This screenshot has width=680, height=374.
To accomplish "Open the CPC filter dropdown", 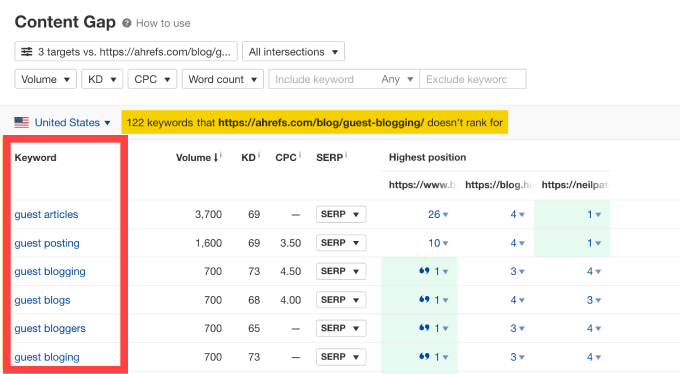I will pyautogui.click(x=152, y=79).
